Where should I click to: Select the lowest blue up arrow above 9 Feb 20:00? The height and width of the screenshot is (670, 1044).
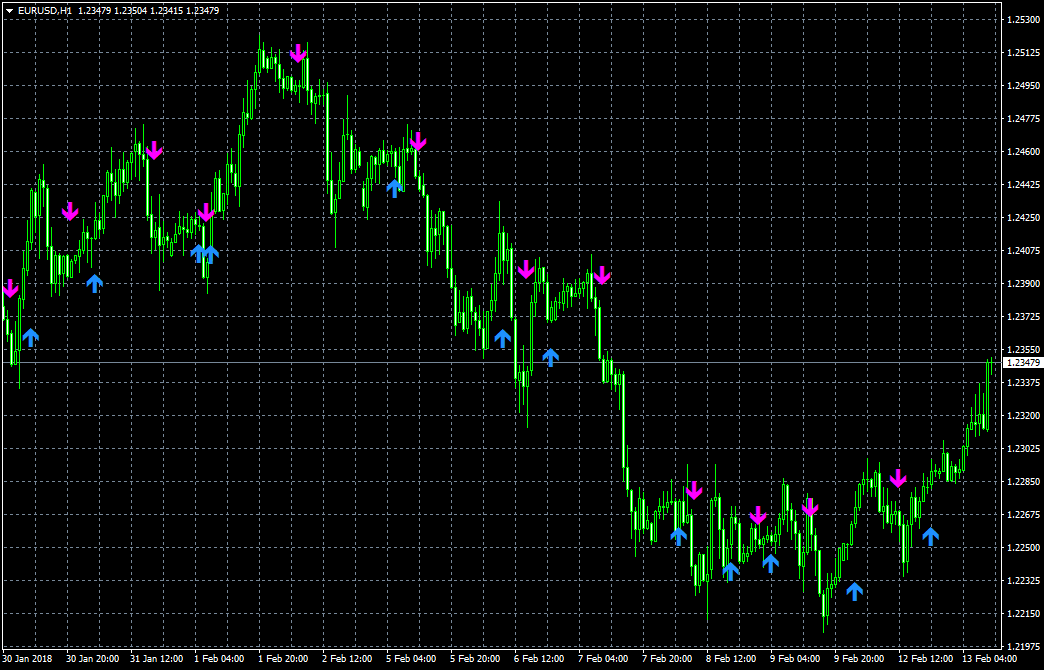click(854, 591)
